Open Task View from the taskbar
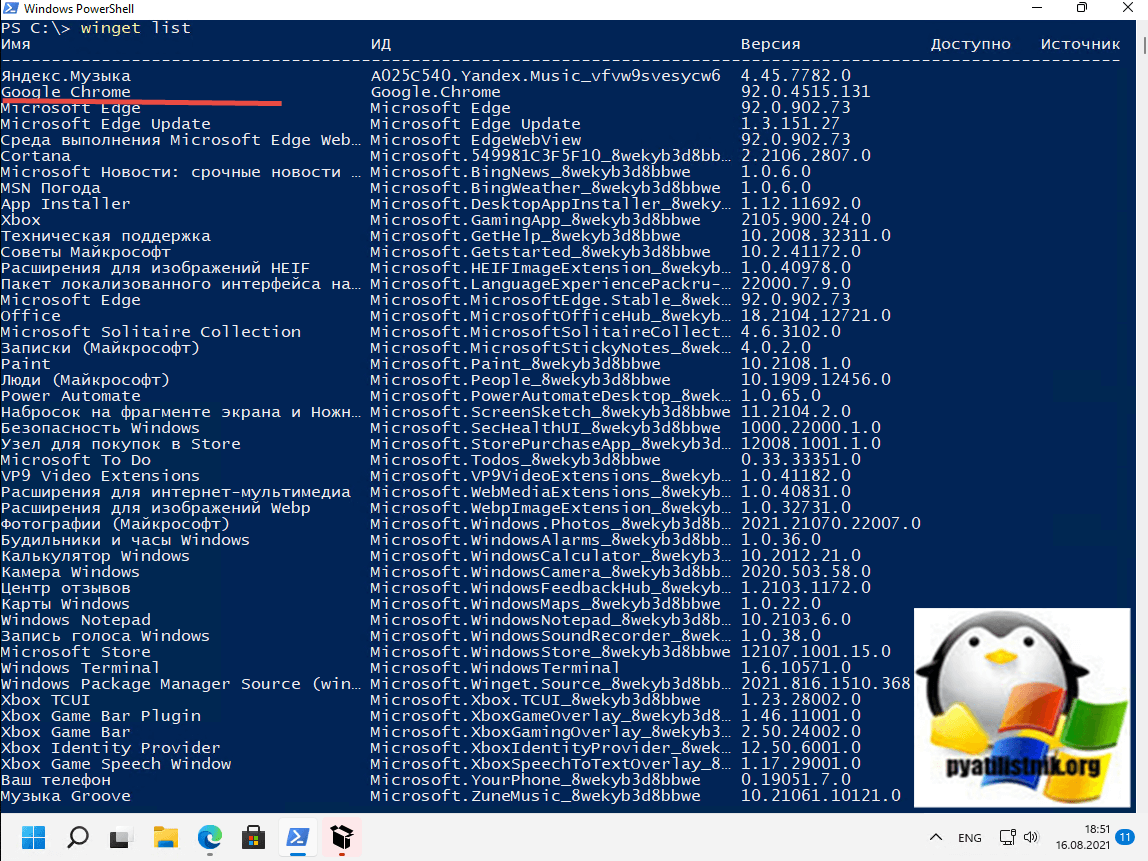Screen dimensions: 1148x861 point(121,836)
